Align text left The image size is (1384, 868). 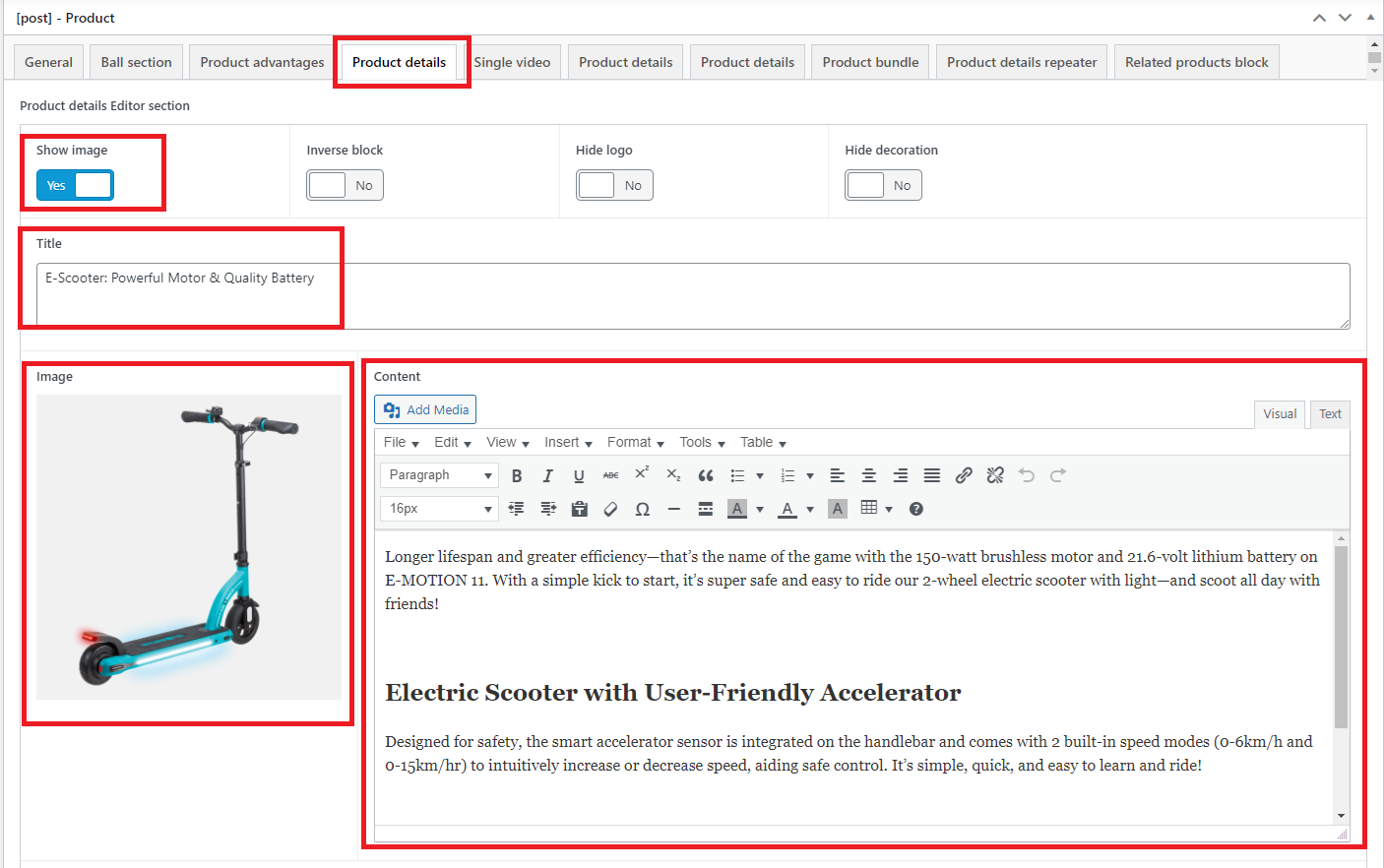click(838, 475)
